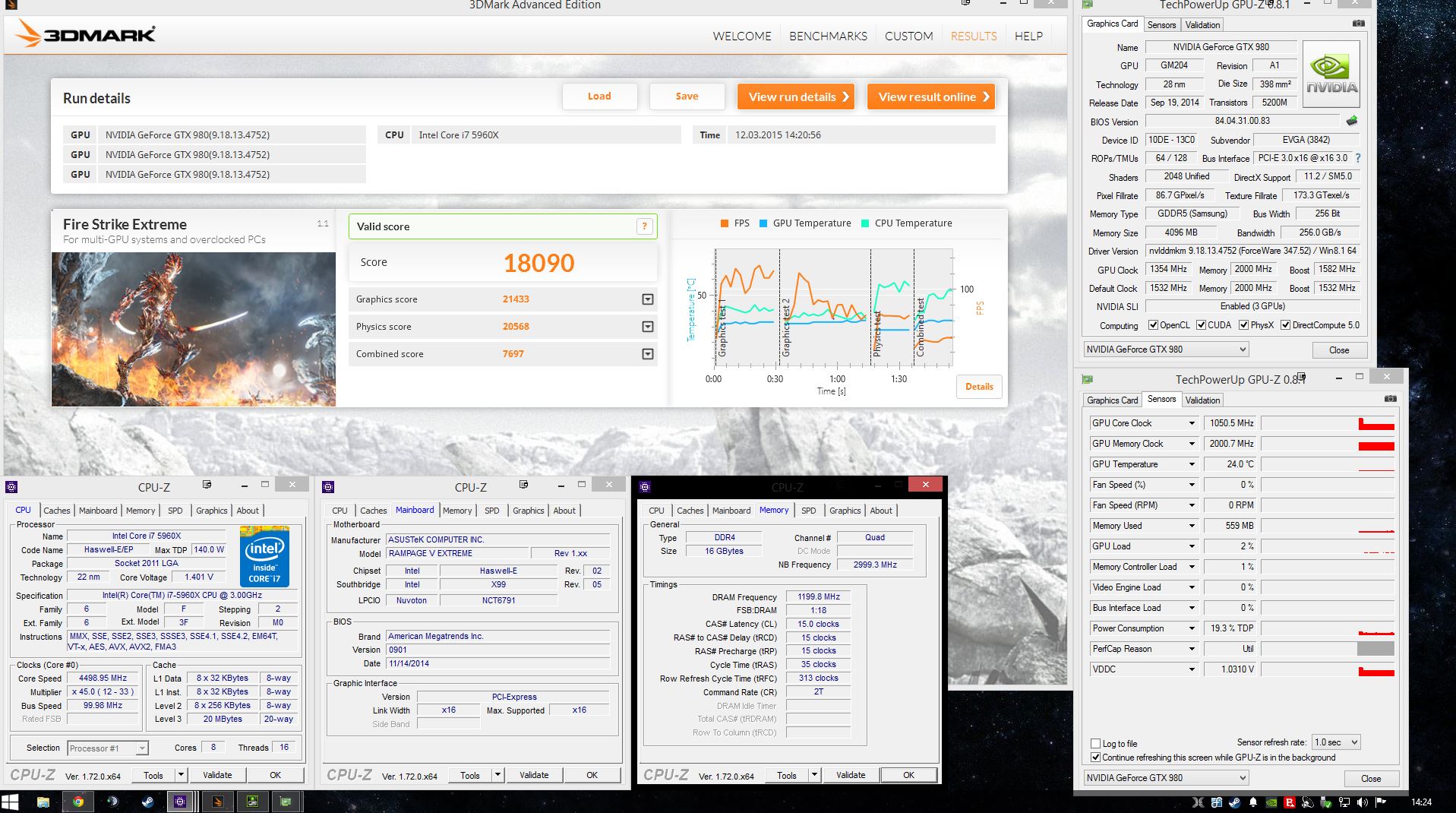
Task: Open the BENCHMARKS tab in 3DMark
Action: point(828,36)
